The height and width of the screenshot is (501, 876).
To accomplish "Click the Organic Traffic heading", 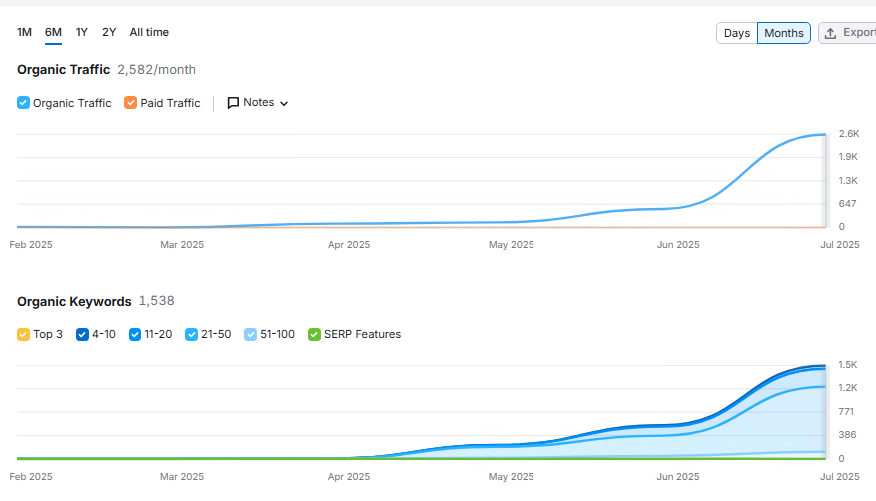I will 64,70.
